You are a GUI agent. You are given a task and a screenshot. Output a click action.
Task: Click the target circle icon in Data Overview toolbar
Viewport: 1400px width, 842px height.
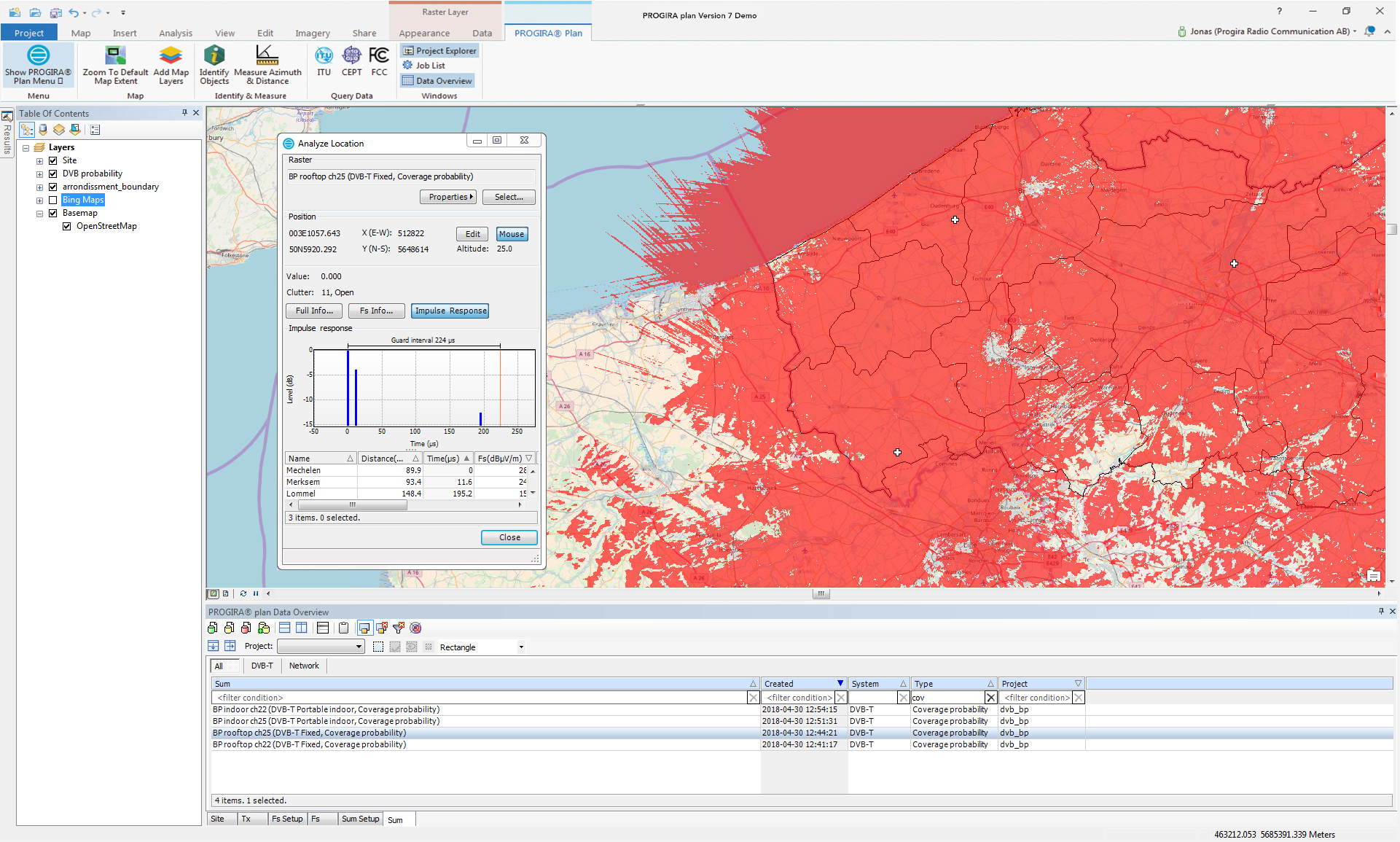click(415, 628)
